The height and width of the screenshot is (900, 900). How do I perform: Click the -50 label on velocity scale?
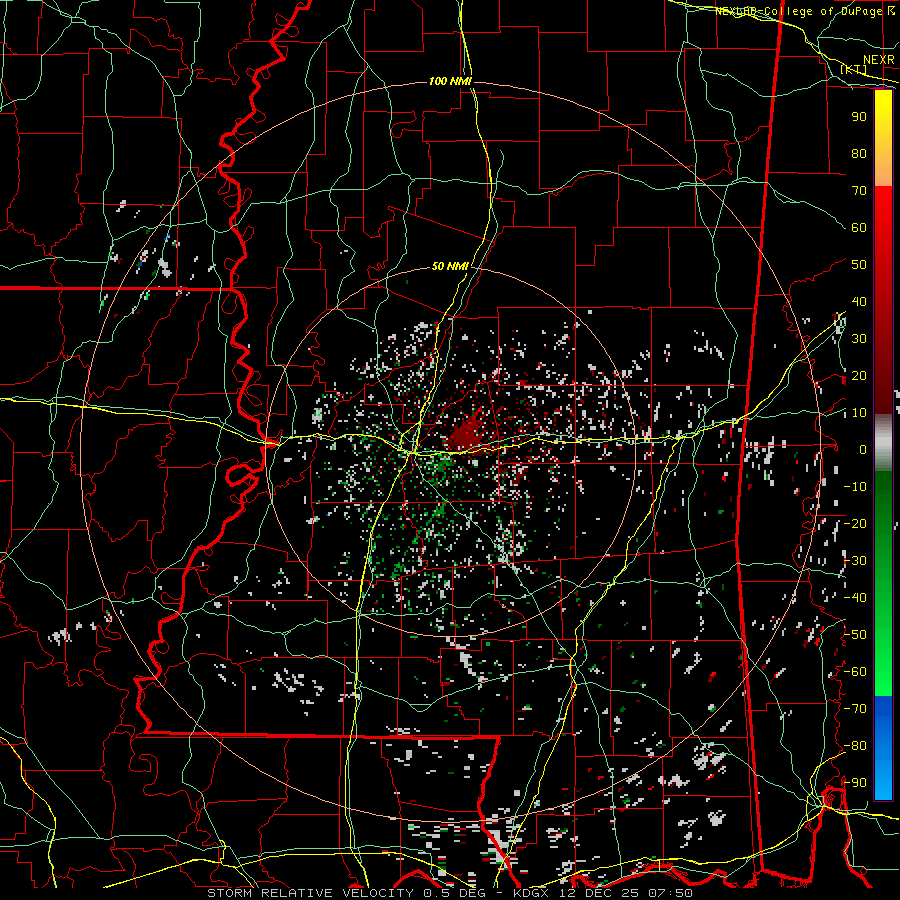click(855, 635)
